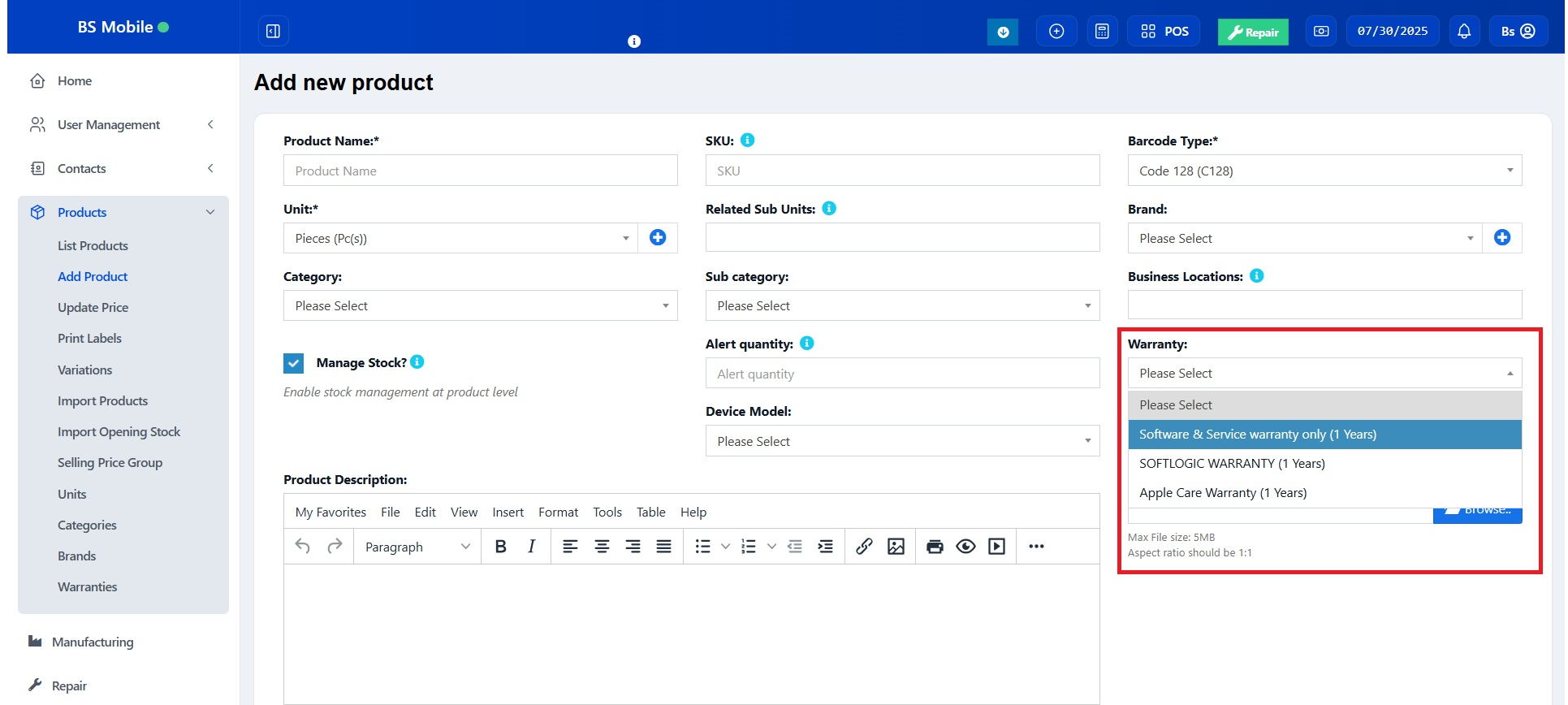
Task: Select Apple Care Warranty option
Action: tap(1222, 493)
